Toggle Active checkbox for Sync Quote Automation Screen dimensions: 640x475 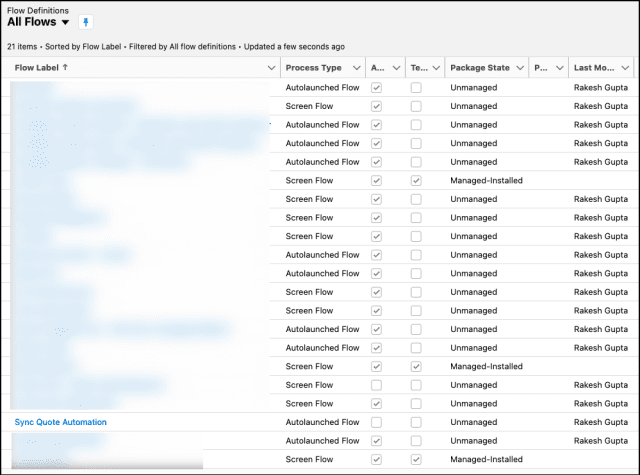pyautogui.click(x=376, y=422)
